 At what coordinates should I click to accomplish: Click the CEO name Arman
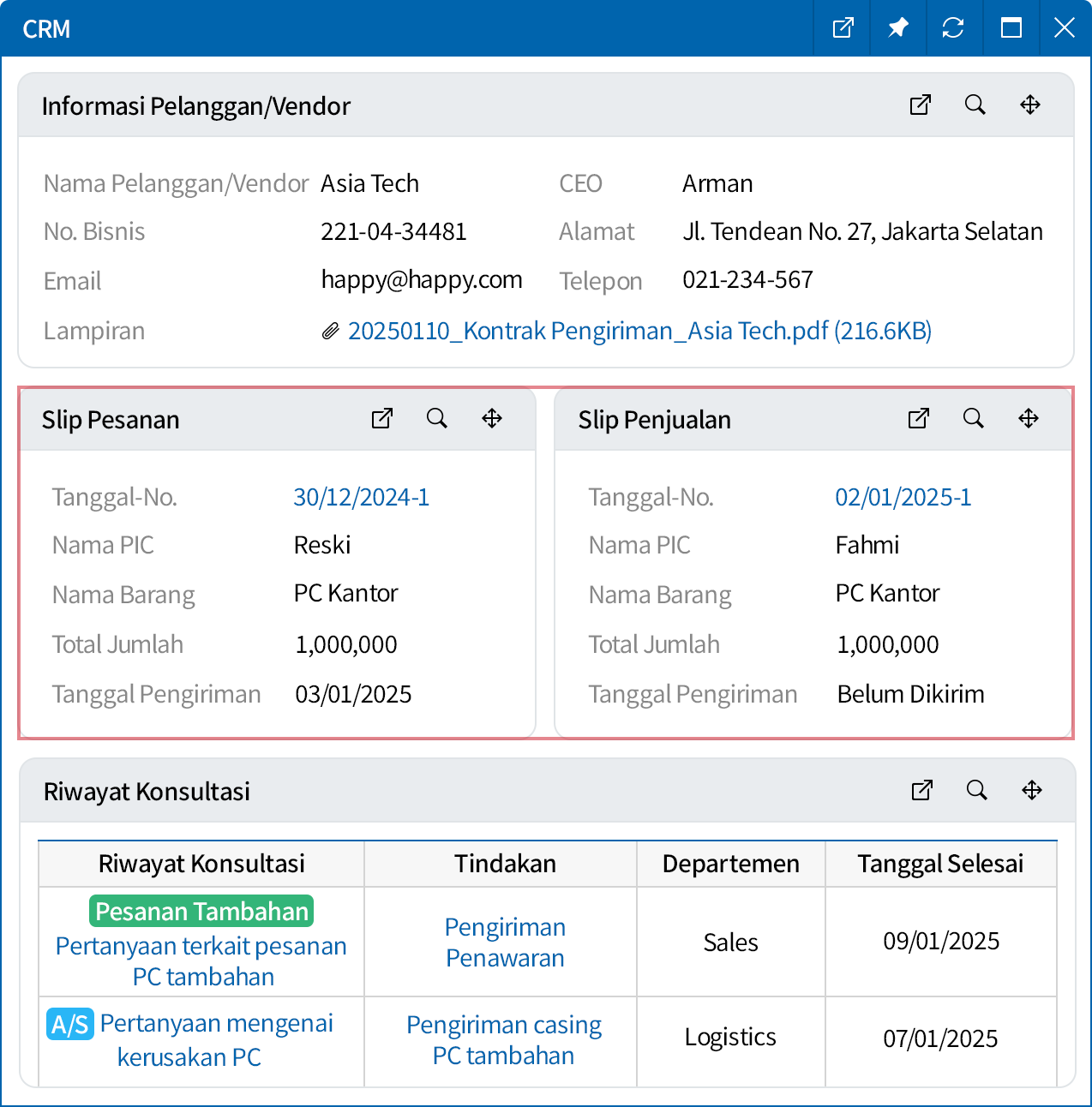(717, 183)
